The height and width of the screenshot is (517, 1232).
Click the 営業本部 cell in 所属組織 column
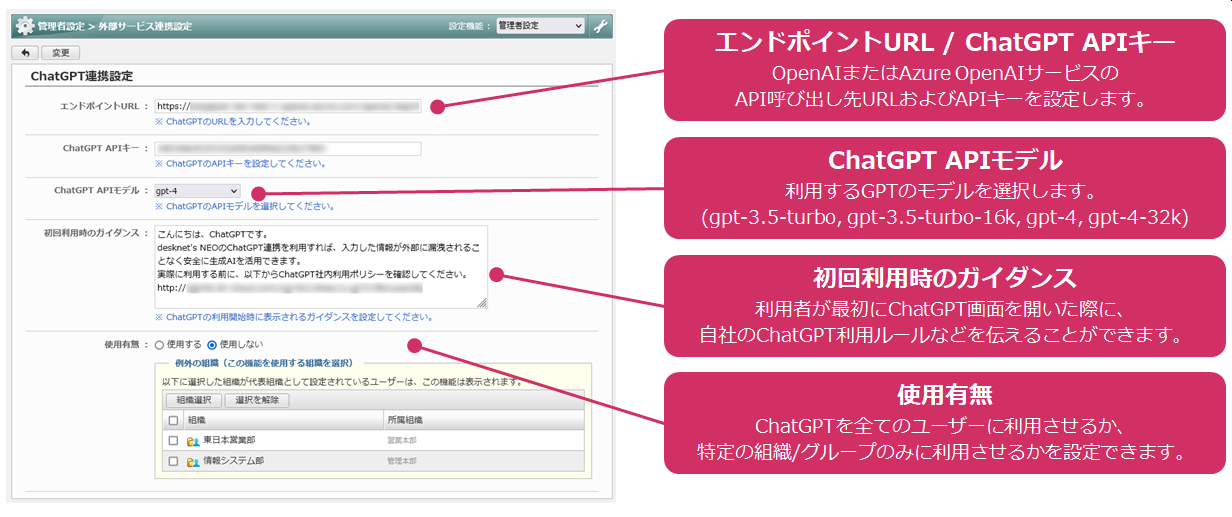point(400,441)
